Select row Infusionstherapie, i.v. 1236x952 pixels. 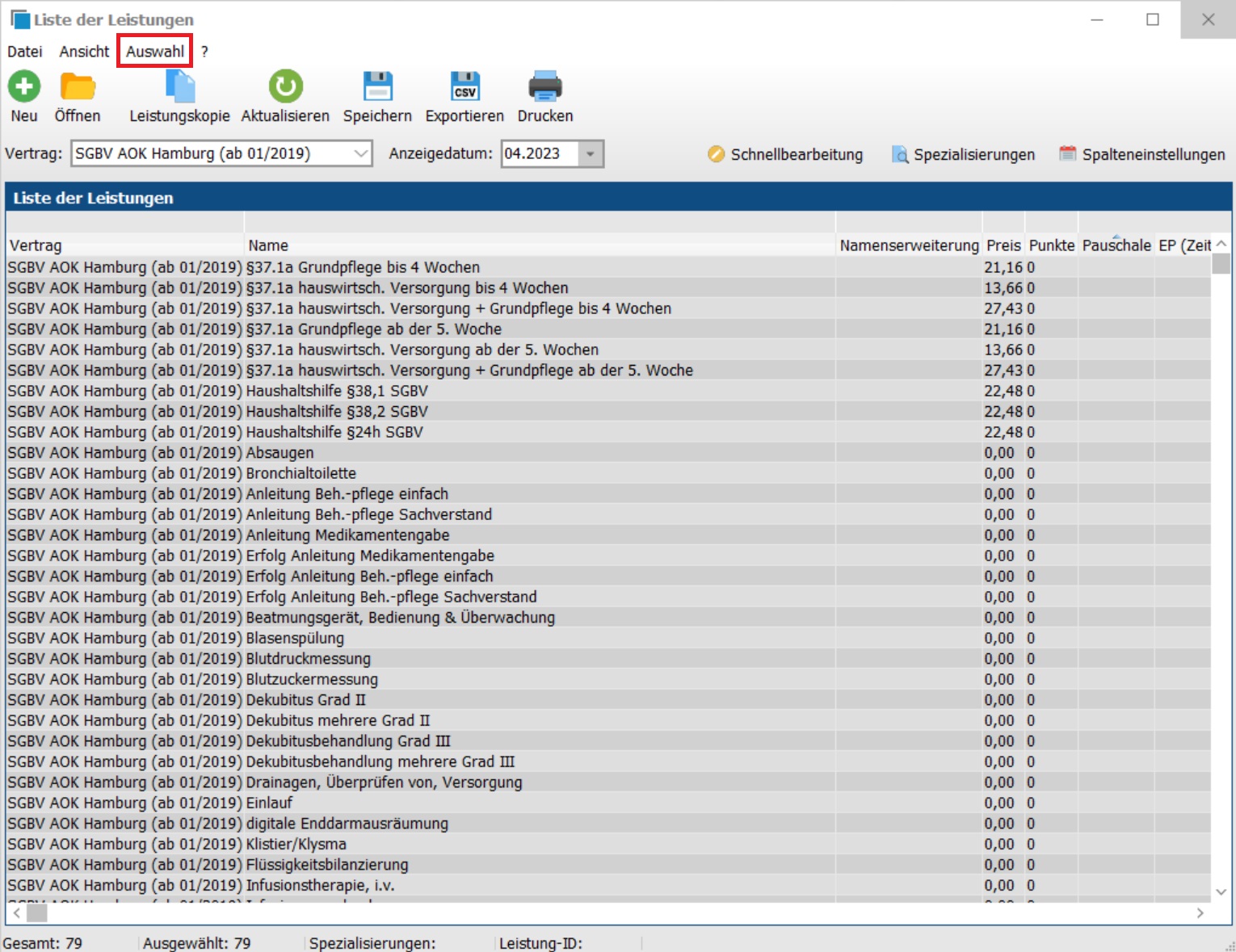coord(608,885)
